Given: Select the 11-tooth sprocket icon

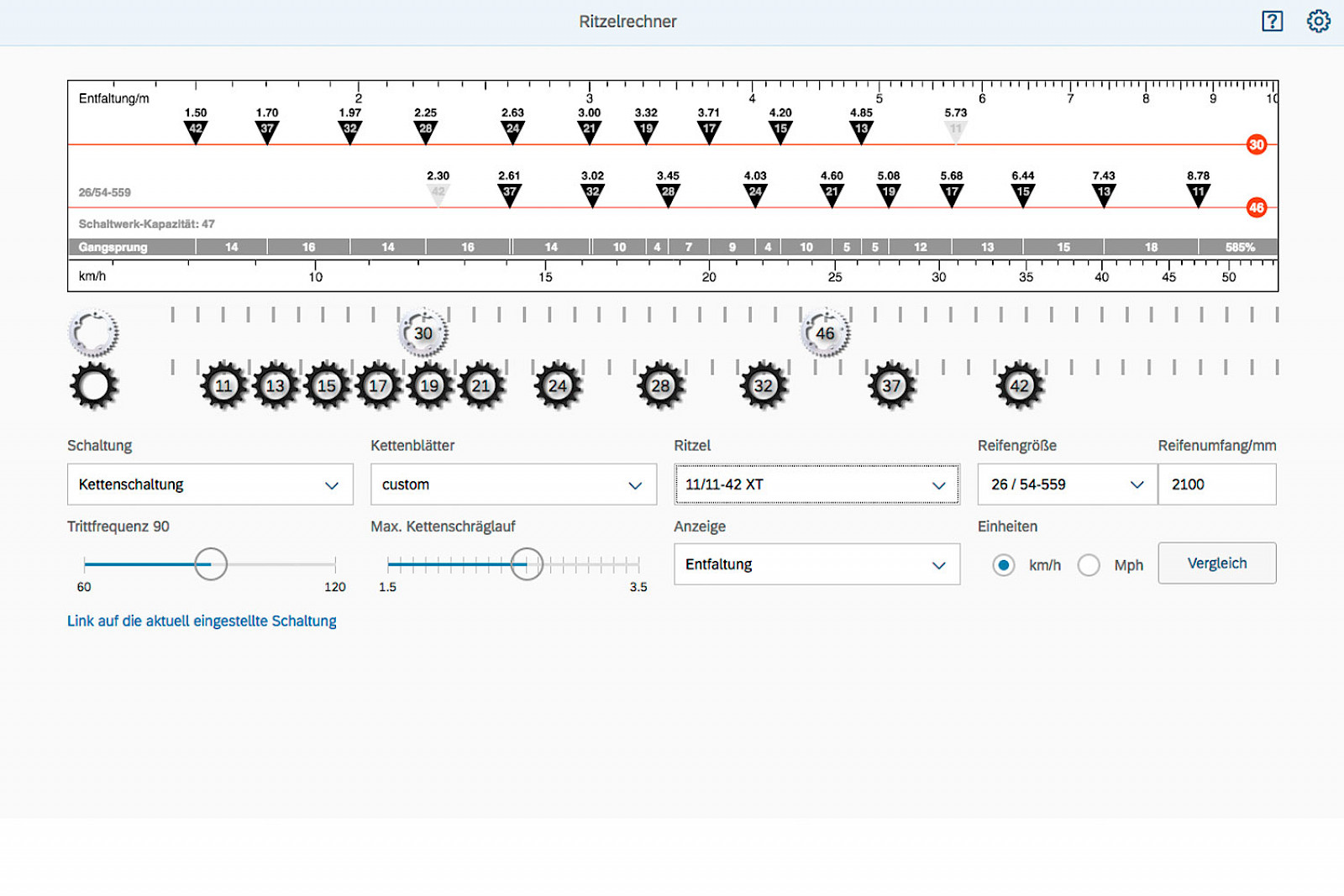Looking at the screenshot, I should pos(223,386).
